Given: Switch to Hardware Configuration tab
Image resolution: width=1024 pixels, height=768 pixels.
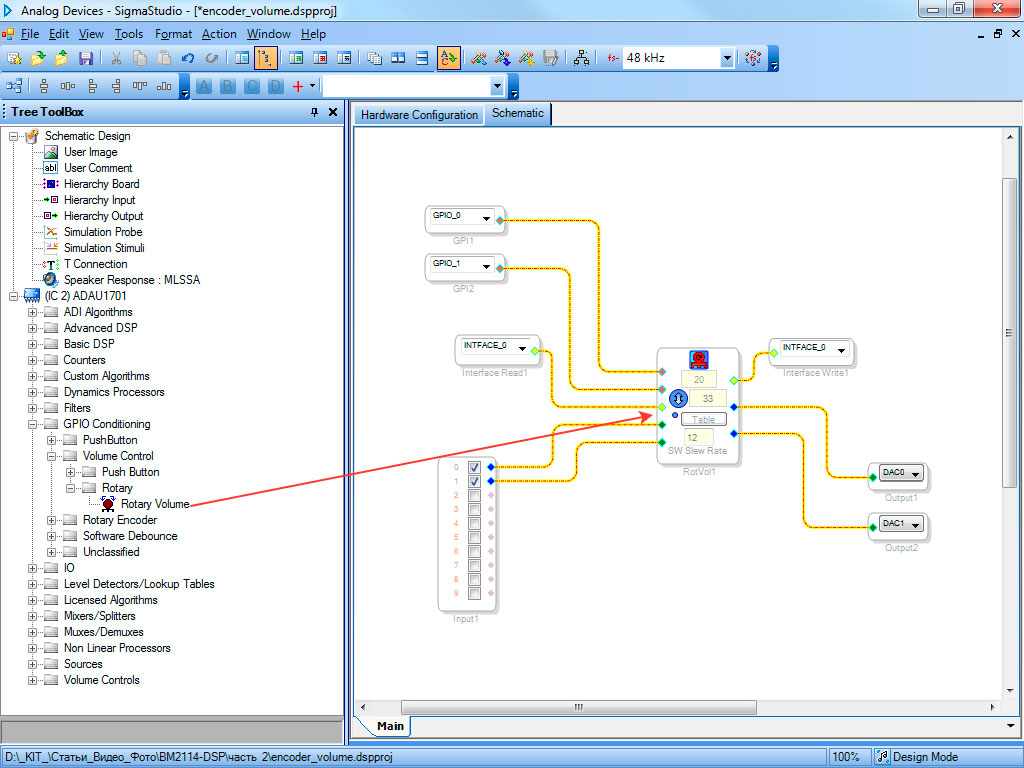Looking at the screenshot, I should click(x=419, y=115).
